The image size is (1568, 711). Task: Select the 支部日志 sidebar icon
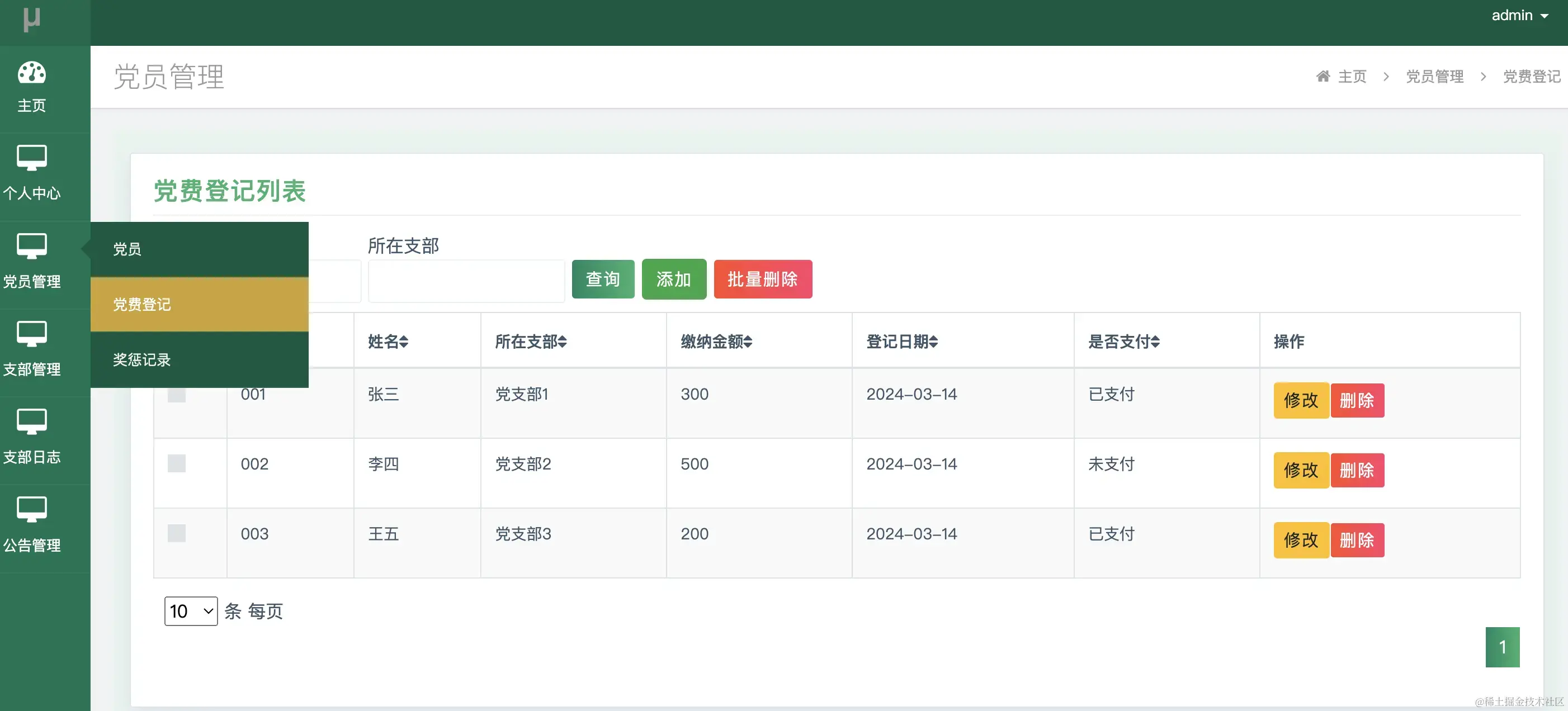pyautogui.click(x=32, y=421)
